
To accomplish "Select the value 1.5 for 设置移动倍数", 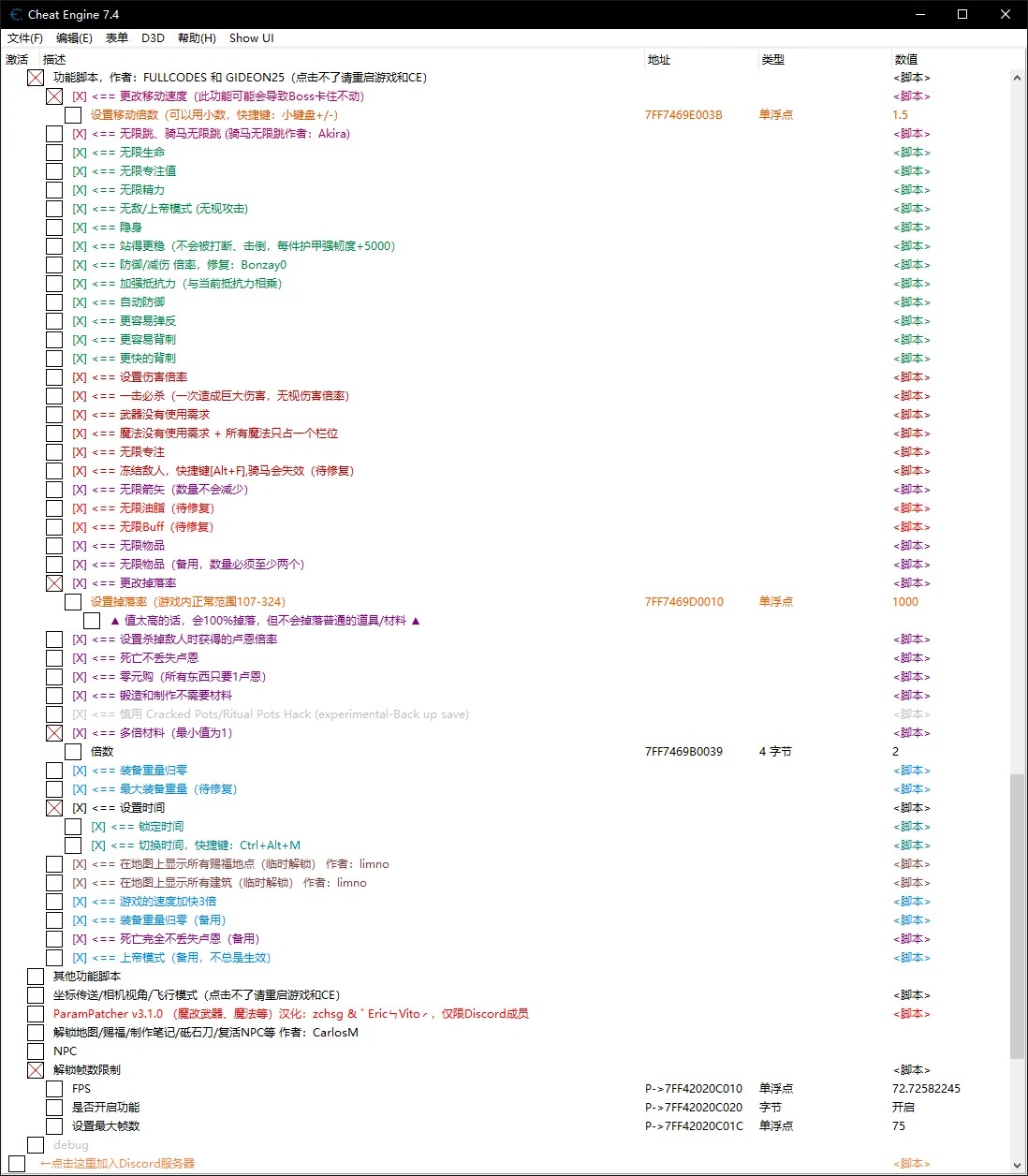I will point(900,115).
